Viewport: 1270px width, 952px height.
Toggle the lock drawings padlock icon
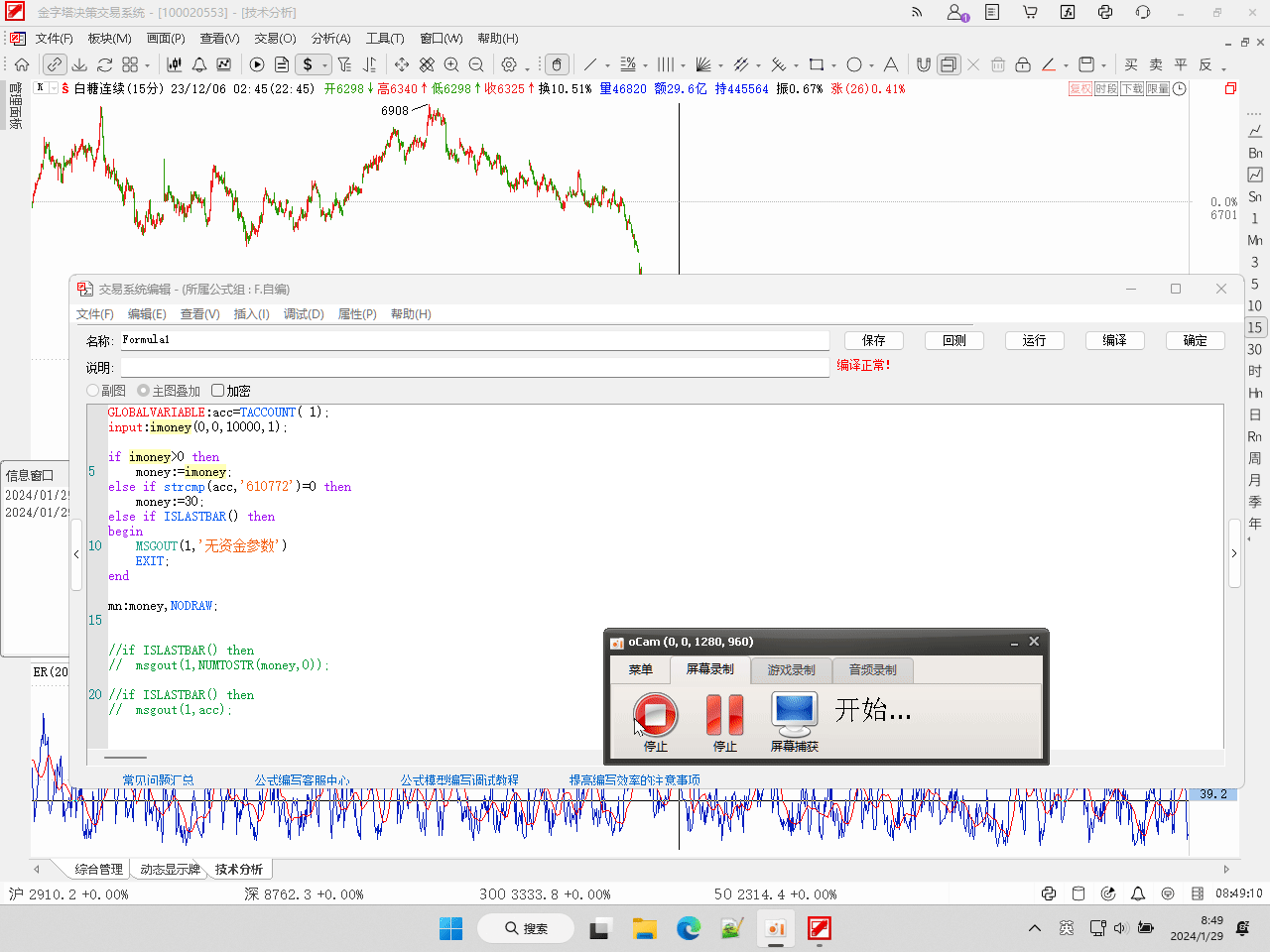pyautogui.click(x=1023, y=64)
